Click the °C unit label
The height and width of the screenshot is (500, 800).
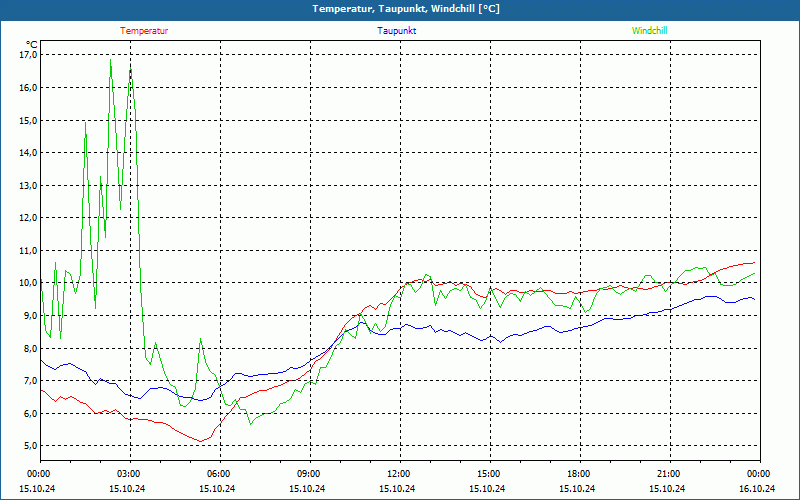click(32, 44)
